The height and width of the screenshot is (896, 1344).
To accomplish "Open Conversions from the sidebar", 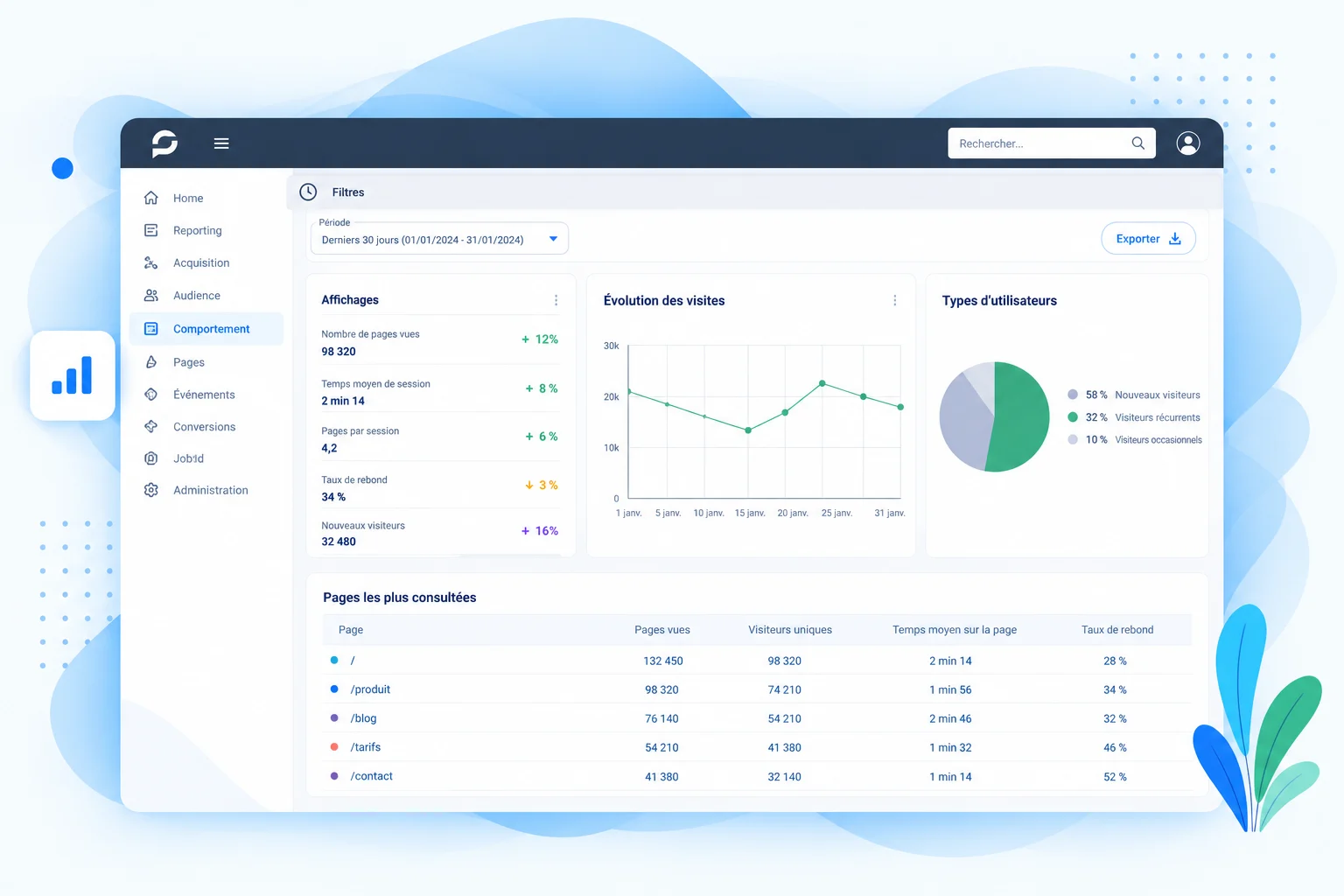I will (x=205, y=427).
